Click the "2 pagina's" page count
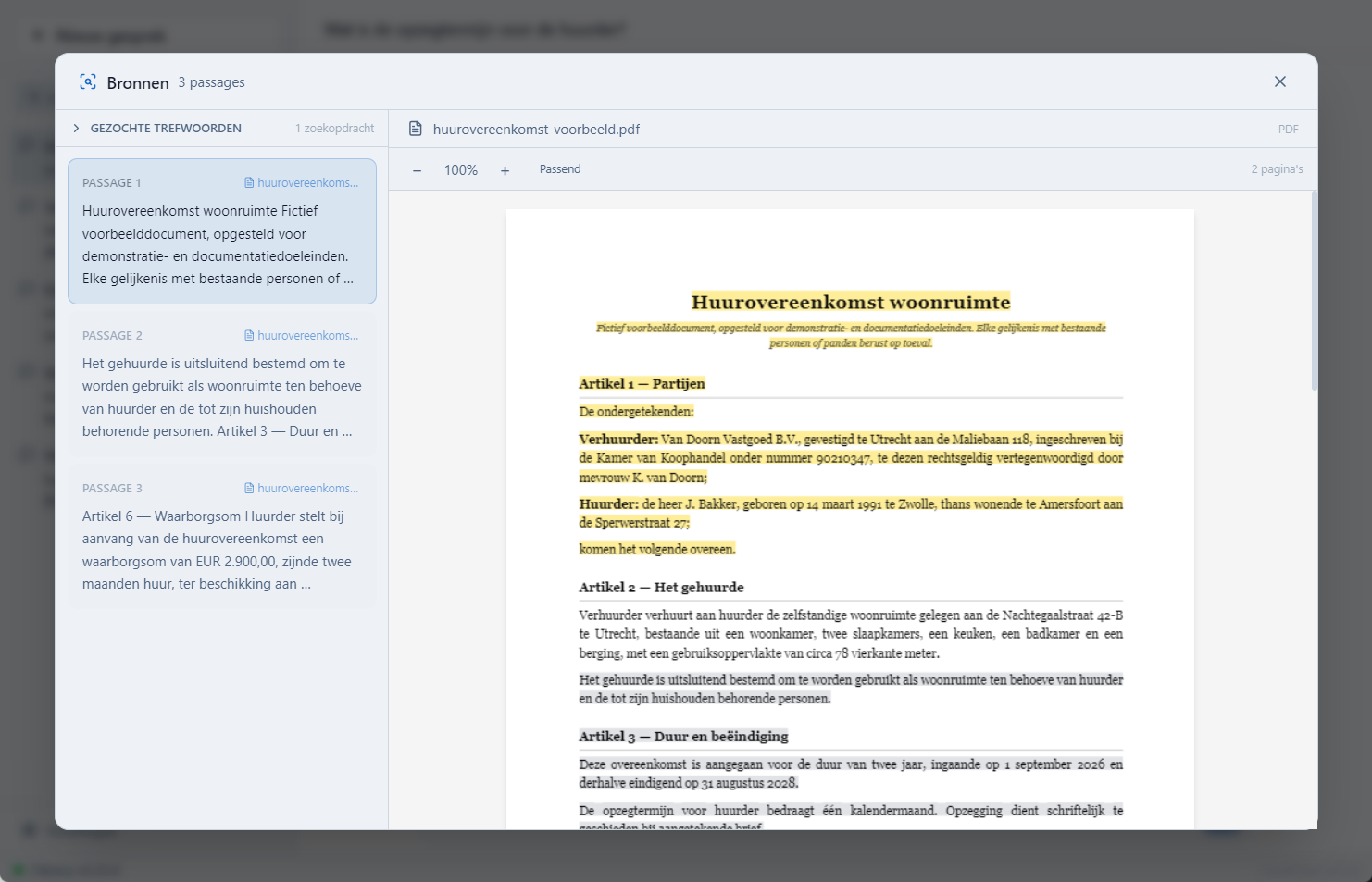Image resolution: width=1372 pixels, height=882 pixels. [x=1277, y=169]
